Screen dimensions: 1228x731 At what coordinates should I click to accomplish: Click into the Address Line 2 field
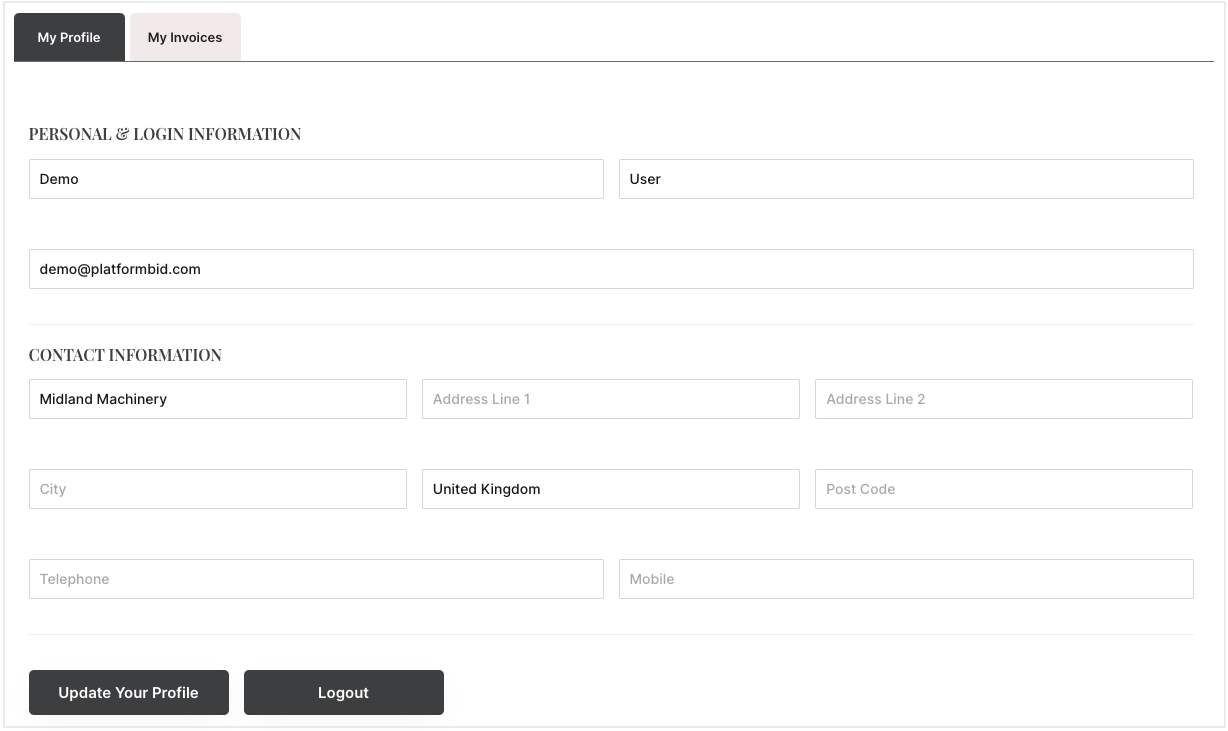1003,399
